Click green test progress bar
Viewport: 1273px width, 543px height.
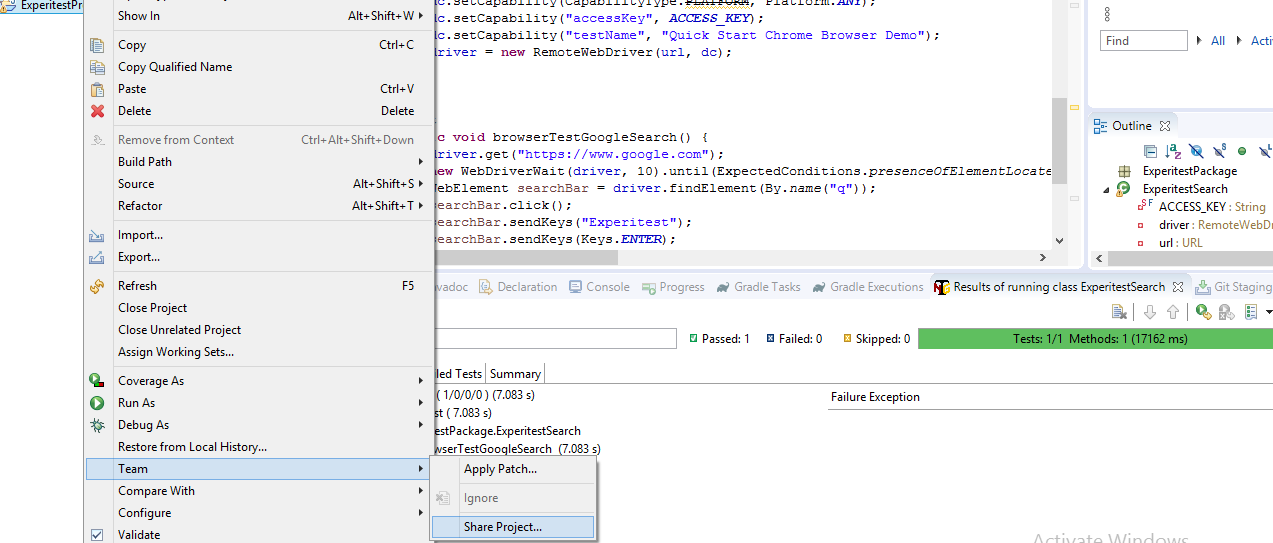pos(1095,339)
